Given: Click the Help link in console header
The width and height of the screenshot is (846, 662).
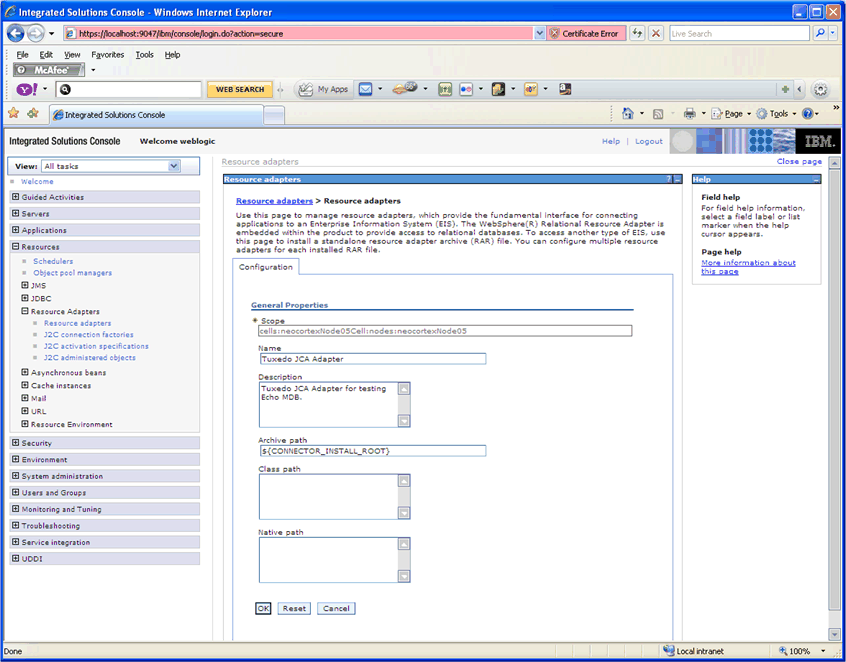Looking at the screenshot, I should [611, 141].
